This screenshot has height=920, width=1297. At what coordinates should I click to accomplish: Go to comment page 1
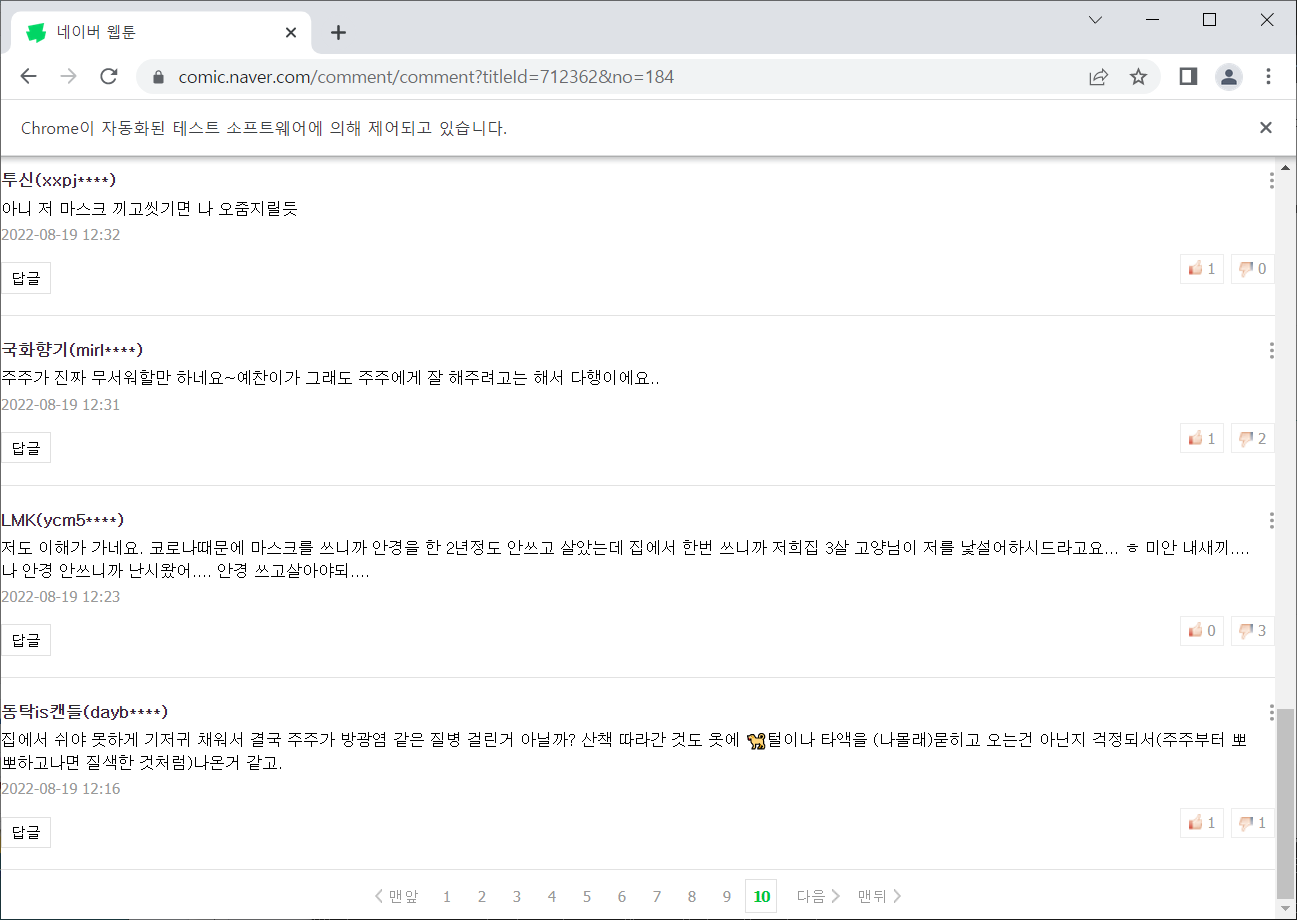click(x=447, y=896)
